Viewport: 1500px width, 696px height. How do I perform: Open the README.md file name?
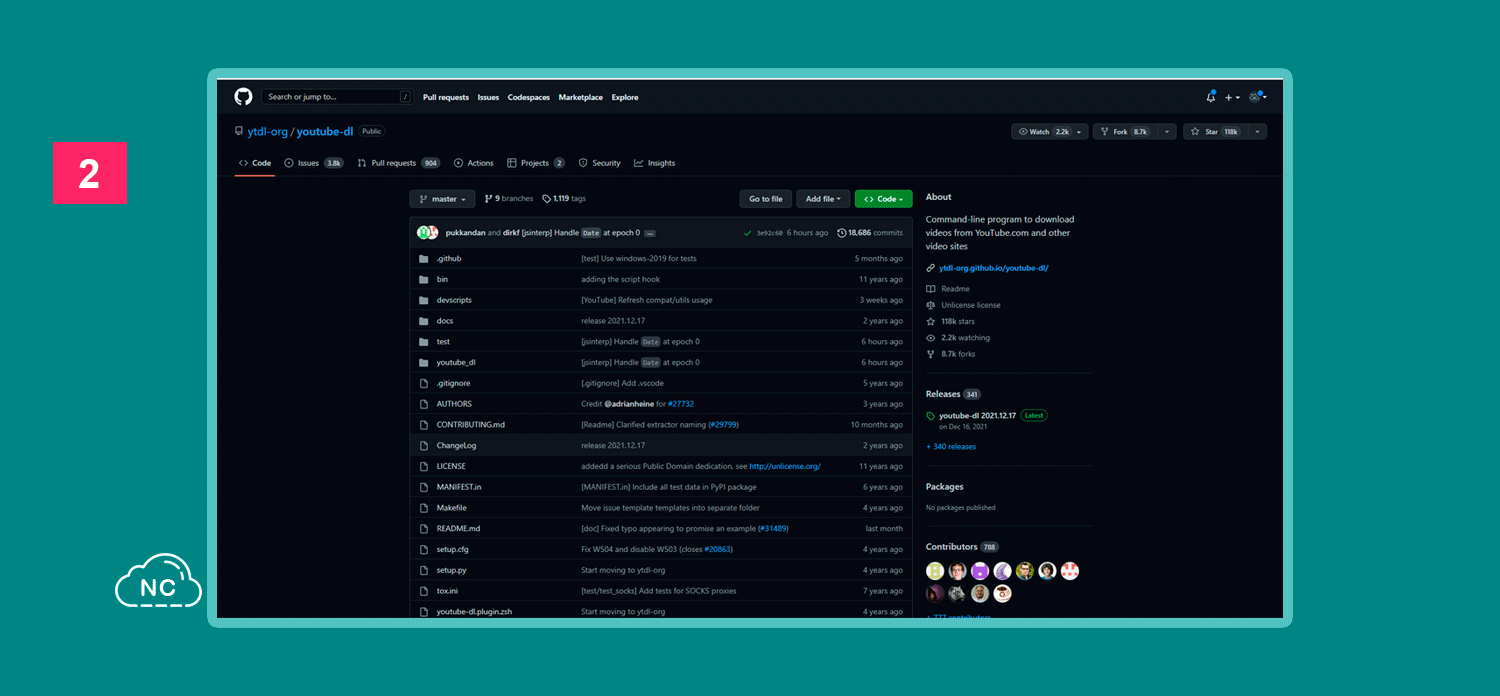(458, 529)
